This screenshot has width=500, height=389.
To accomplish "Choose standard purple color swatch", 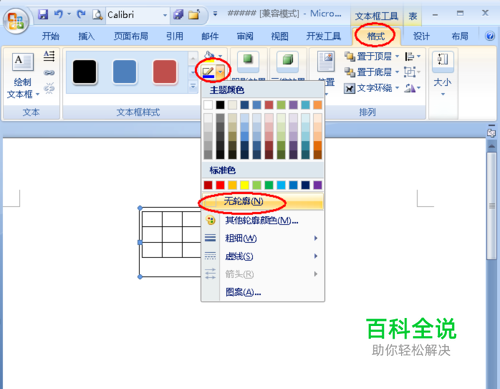I will (317, 185).
